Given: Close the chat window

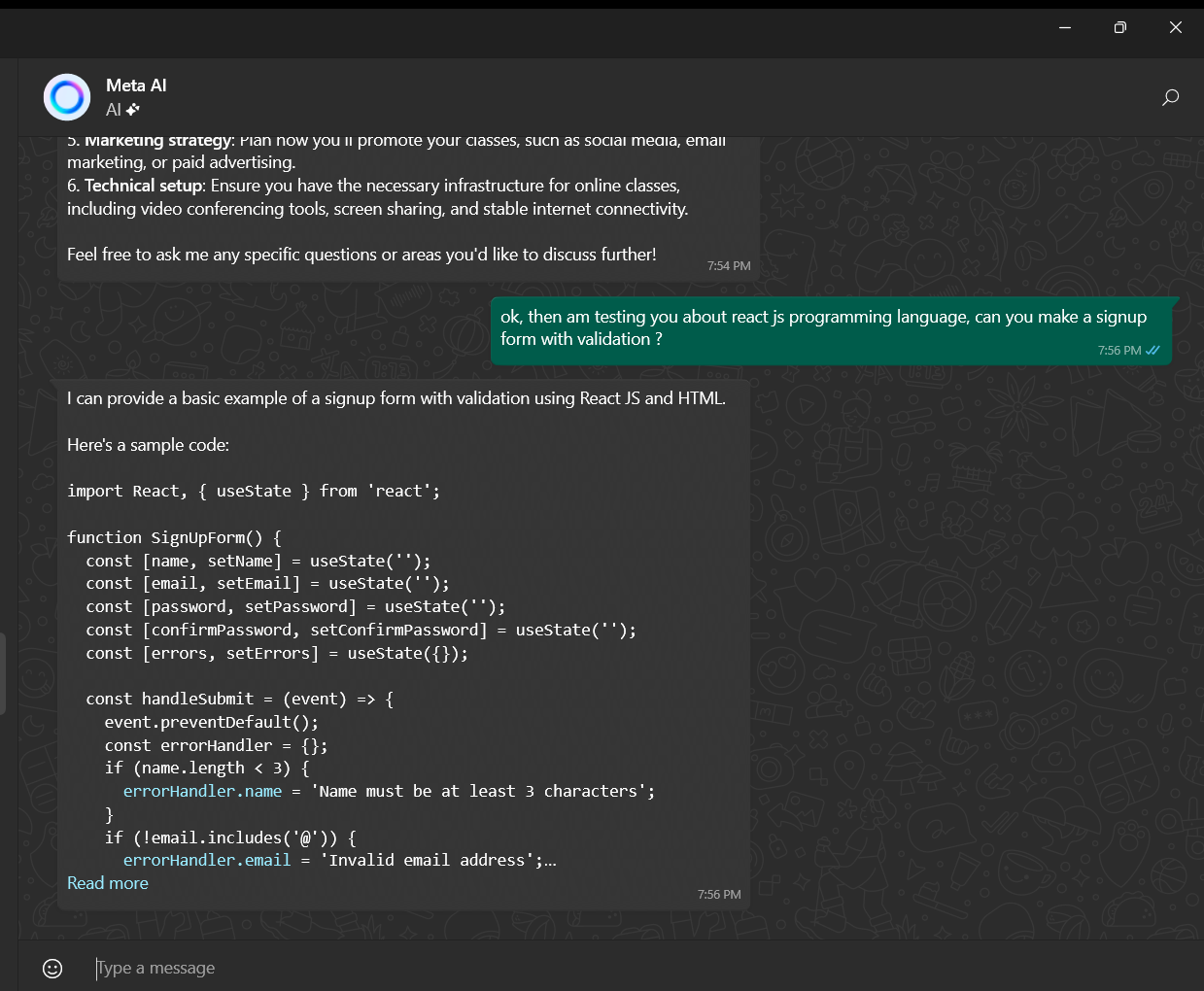Looking at the screenshot, I should tap(1175, 27).
